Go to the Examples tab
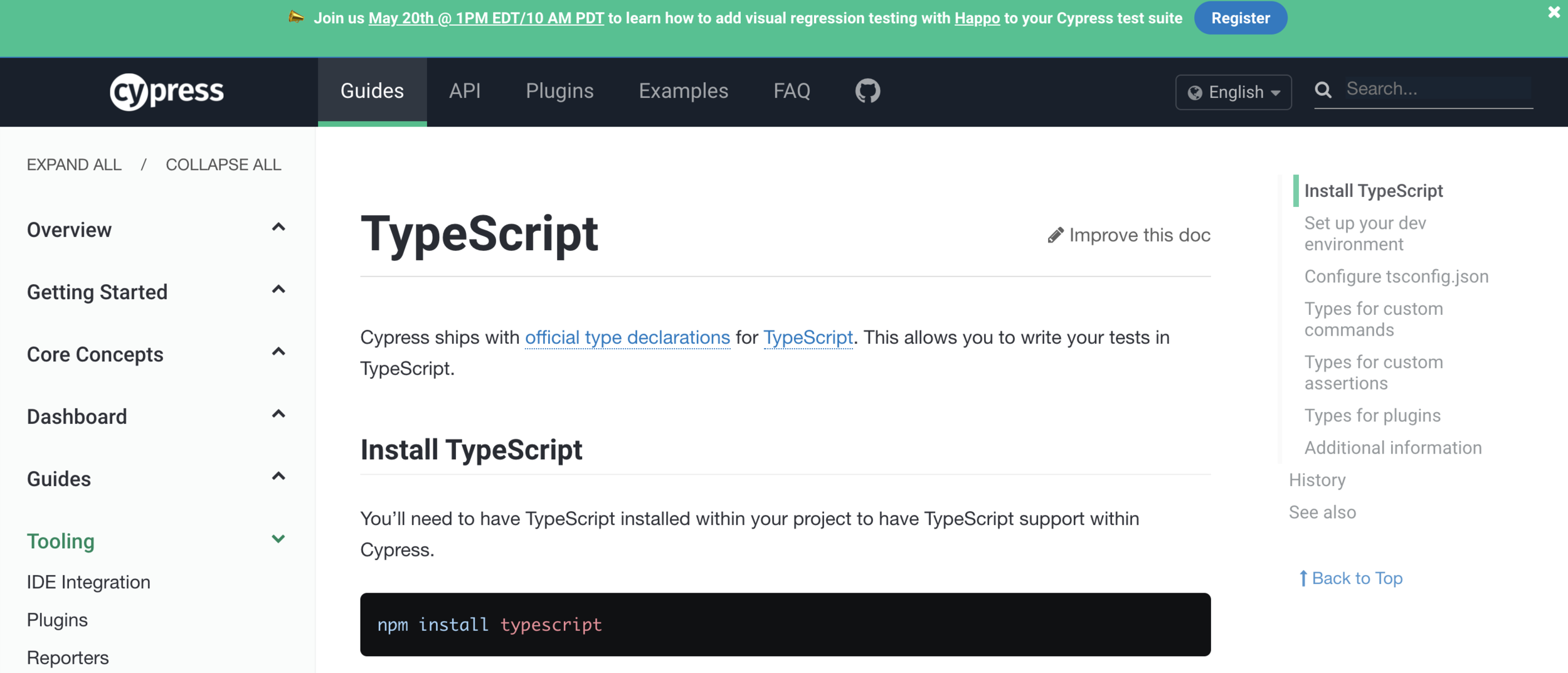Image resolution: width=1568 pixels, height=673 pixels. pos(683,92)
